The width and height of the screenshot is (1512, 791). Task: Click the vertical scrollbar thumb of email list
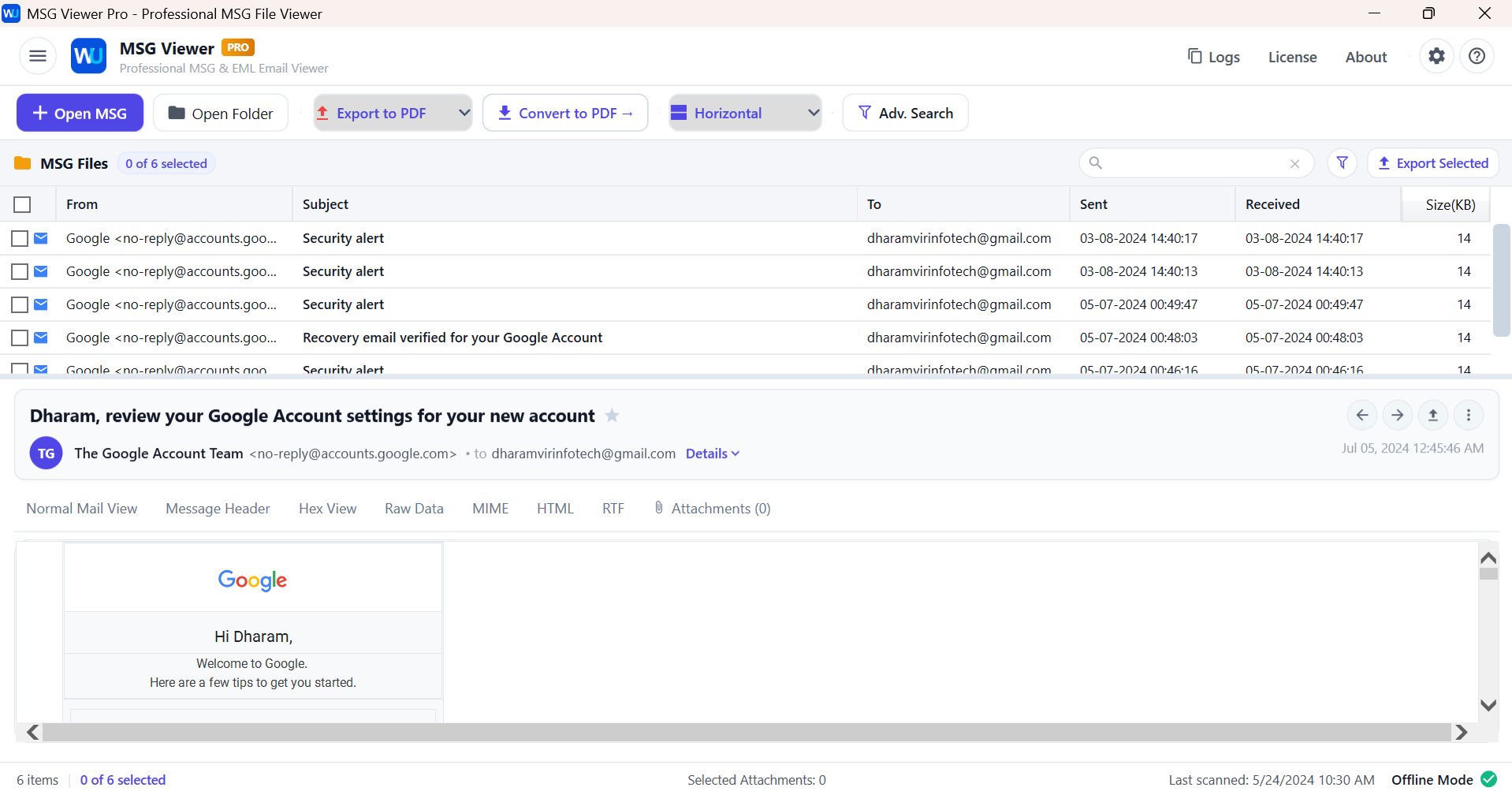pyautogui.click(x=1501, y=280)
